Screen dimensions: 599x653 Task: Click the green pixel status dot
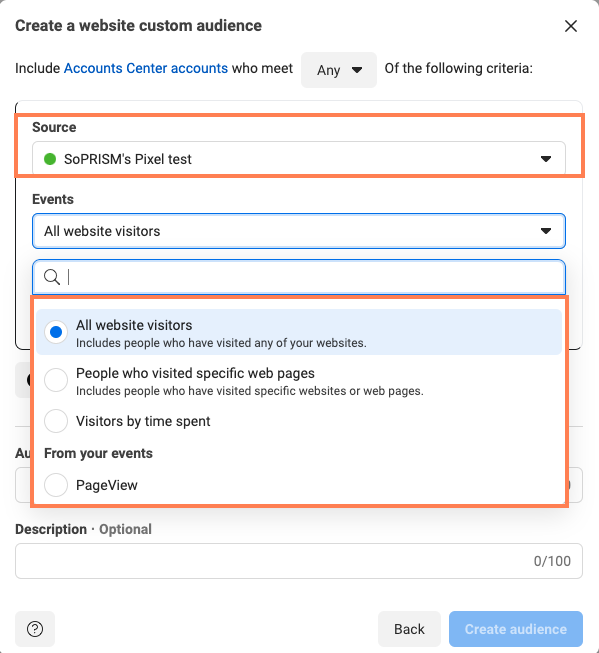coord(50,159)
